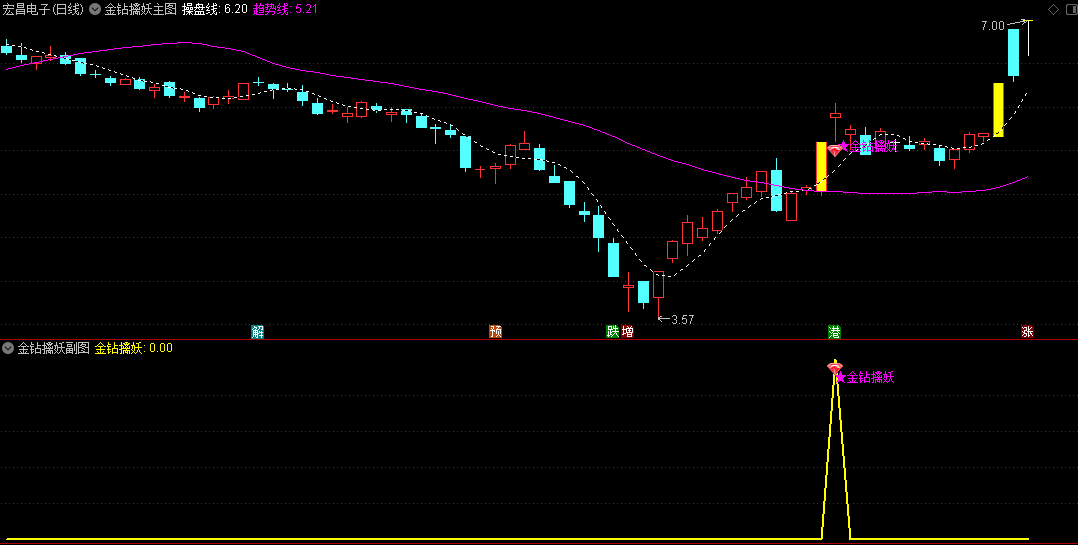The image size is (1078, 545).
Task: Click the 解 event marker
Action: [257, 332]
